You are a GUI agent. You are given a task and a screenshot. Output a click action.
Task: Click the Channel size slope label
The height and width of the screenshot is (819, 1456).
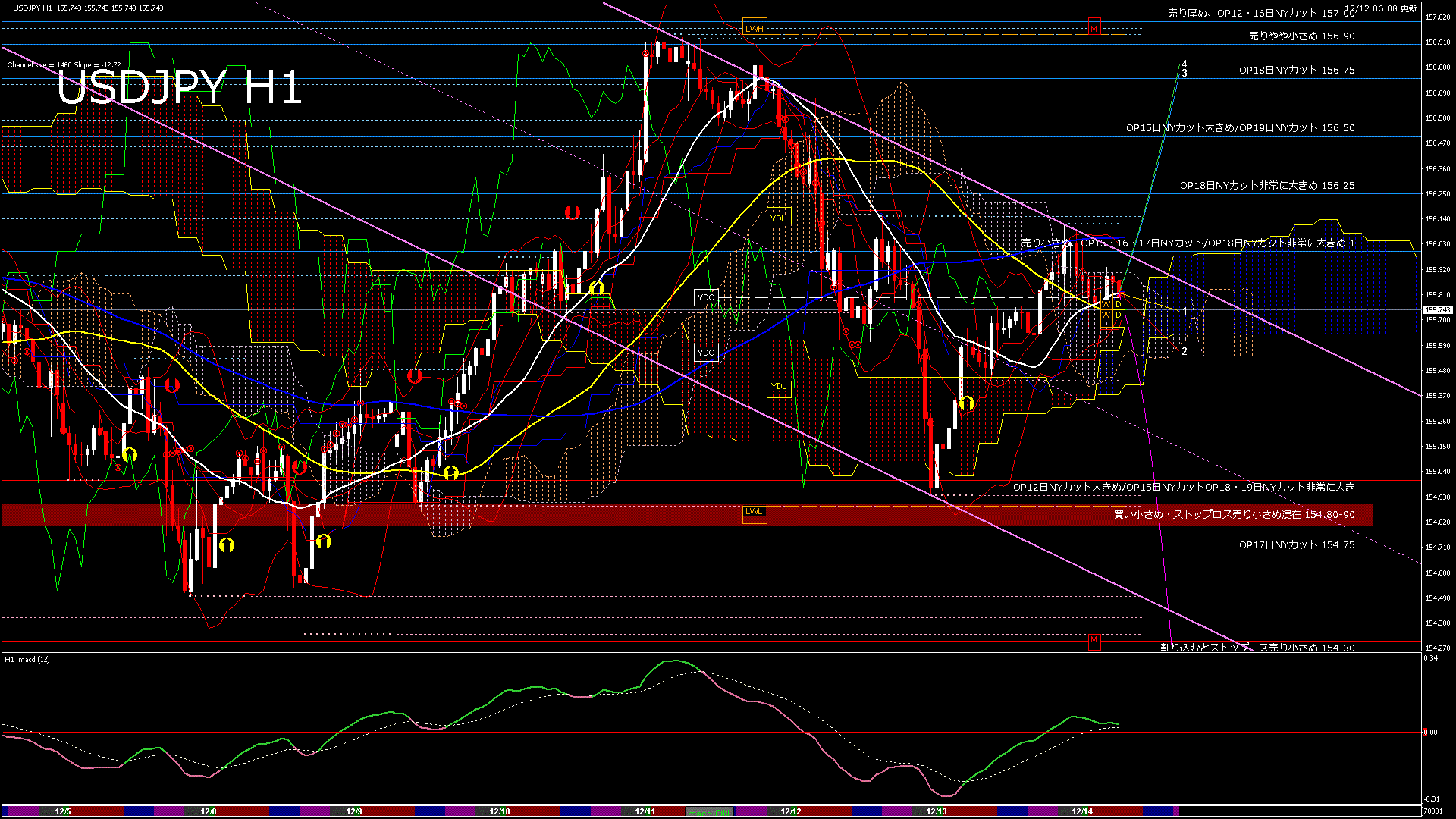coord(64,65)
